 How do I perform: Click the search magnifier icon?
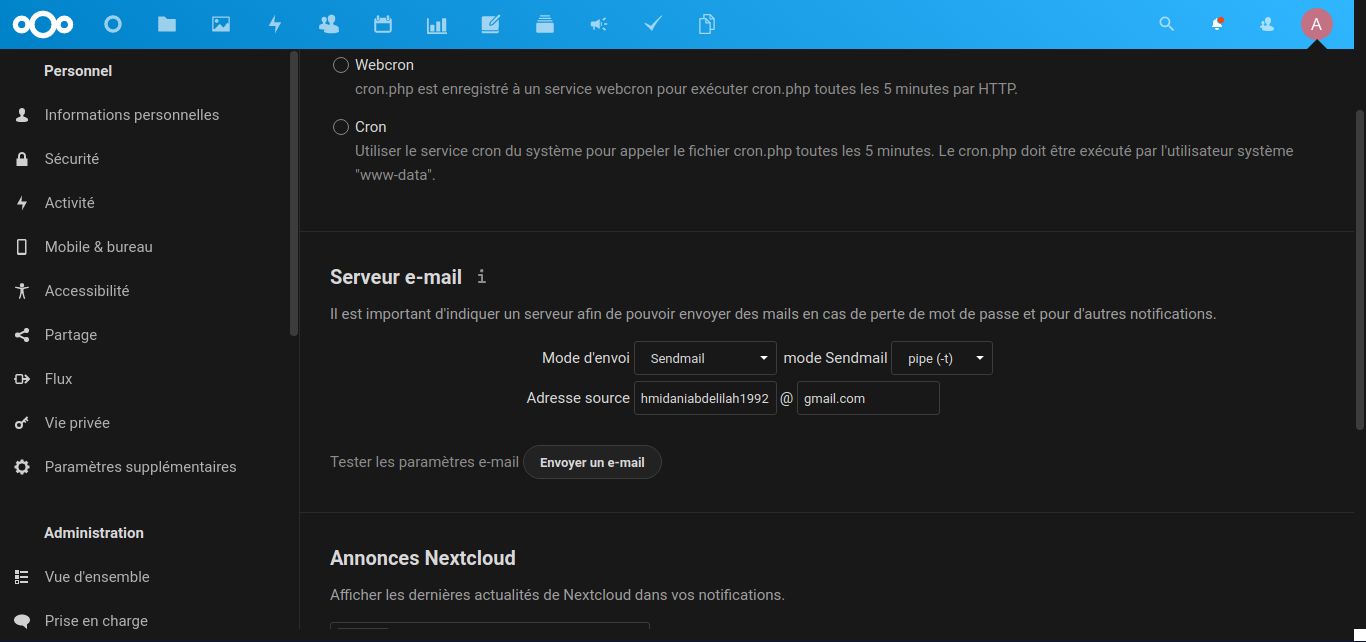coord(1166,24)
